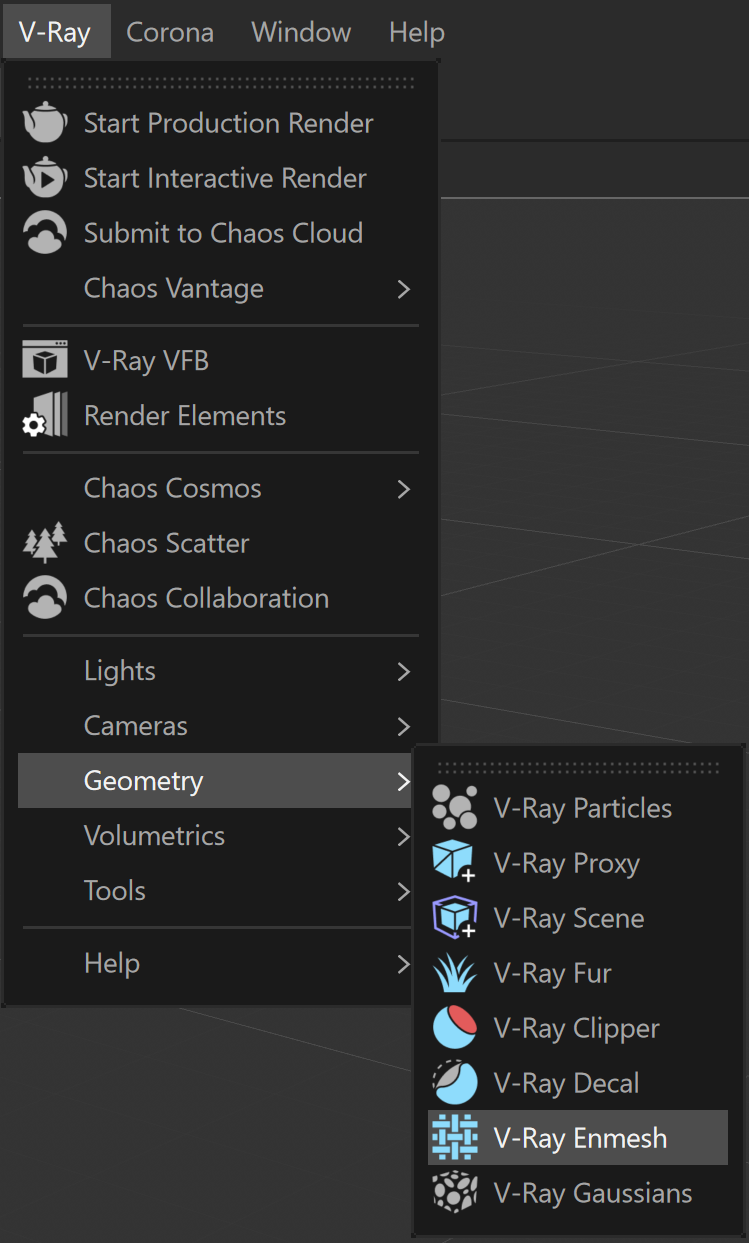Open the Corona menu
The image size is (749, 1243).
click(x=170, y=32)
